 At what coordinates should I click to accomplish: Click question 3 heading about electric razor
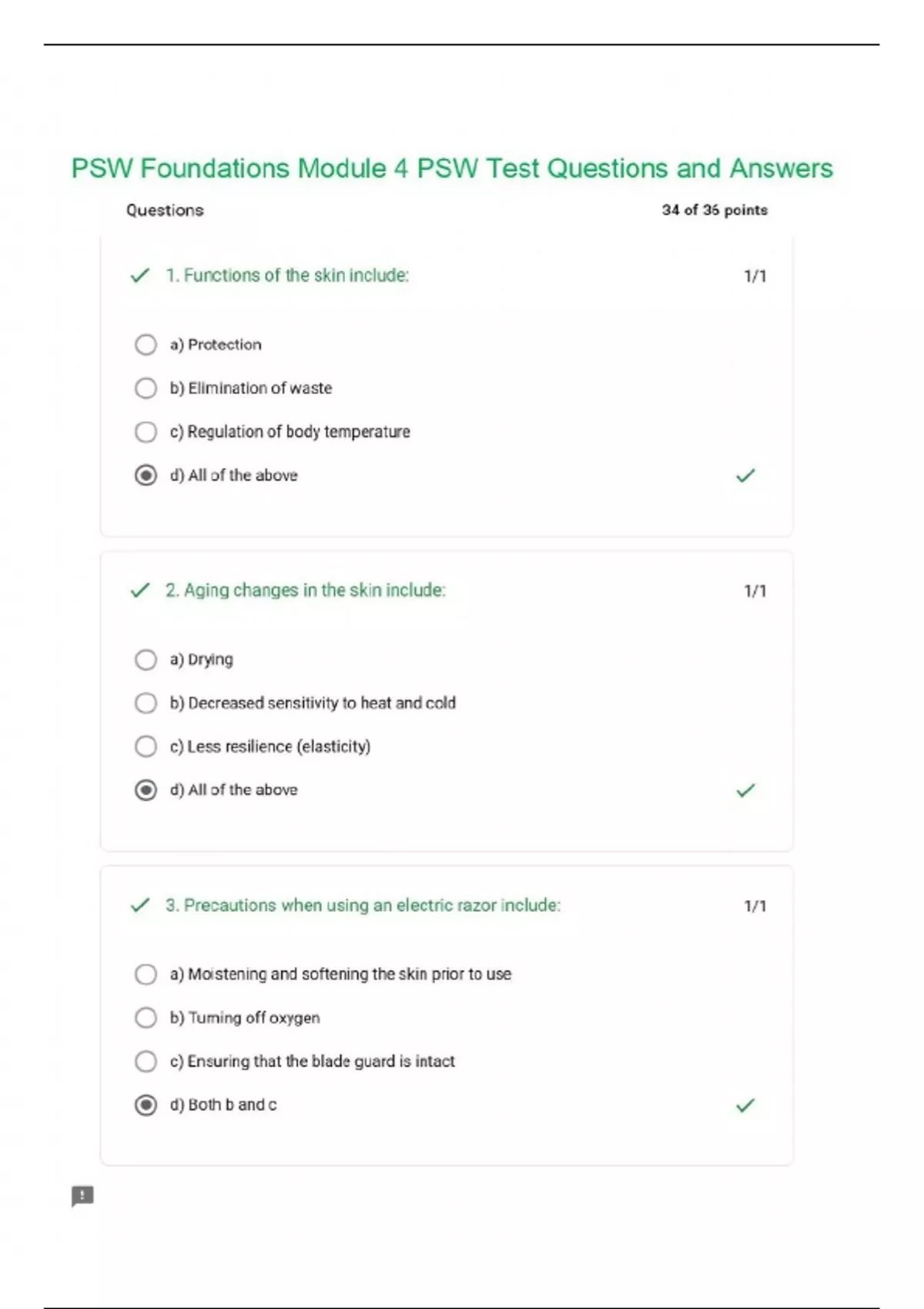point(363,906)
